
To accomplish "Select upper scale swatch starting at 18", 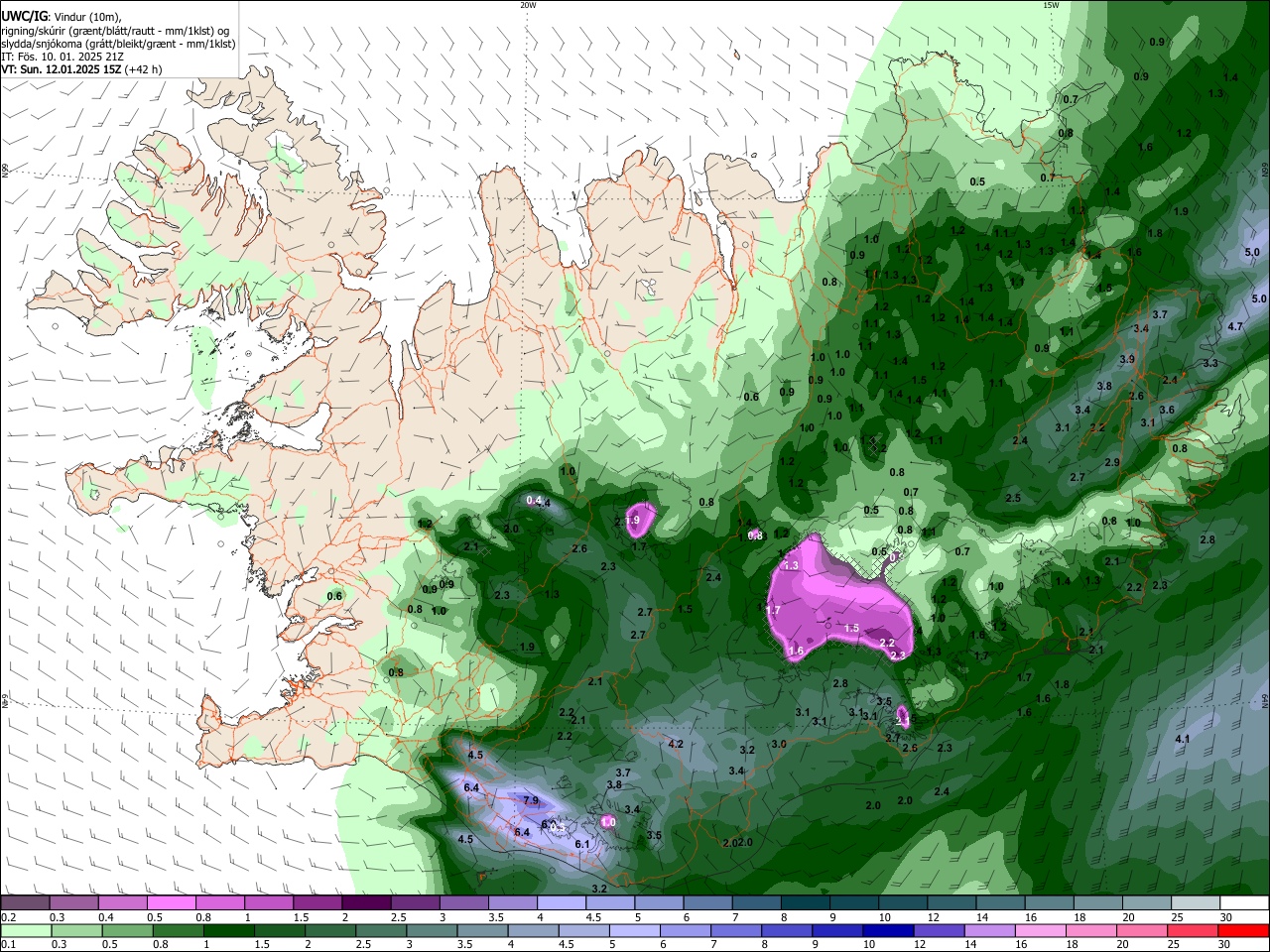I will point(1097,902).
